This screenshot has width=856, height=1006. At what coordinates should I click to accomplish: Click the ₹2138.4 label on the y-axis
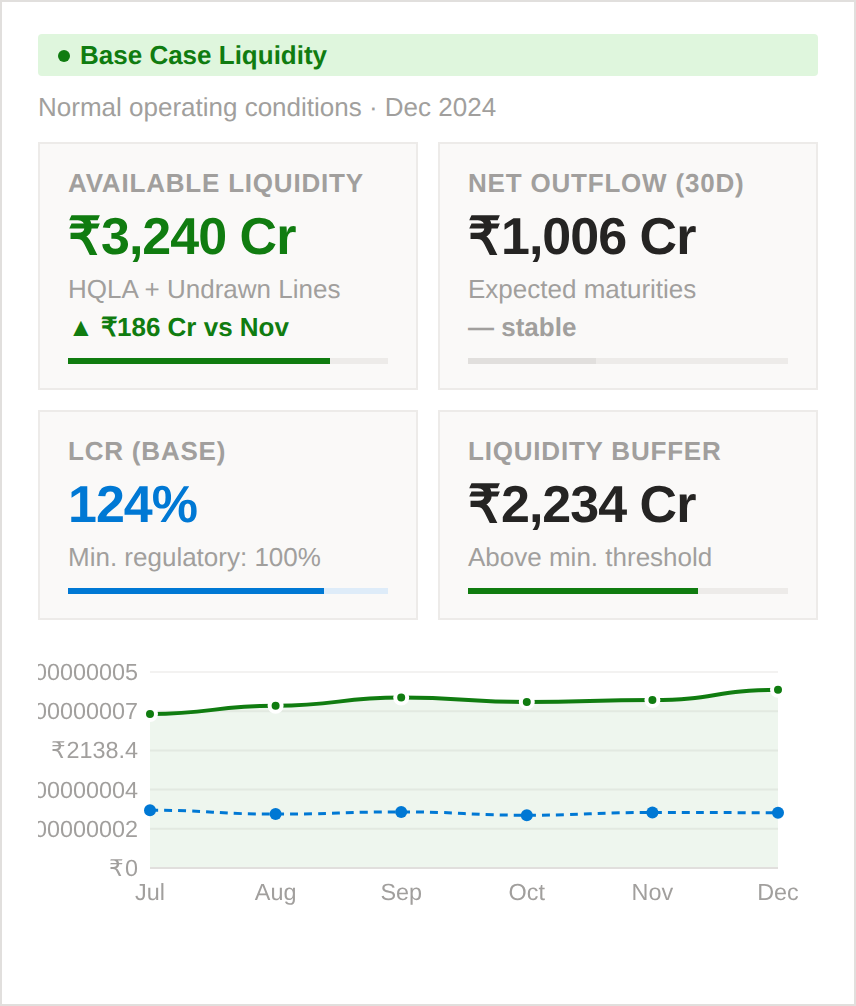click(94, 750)
